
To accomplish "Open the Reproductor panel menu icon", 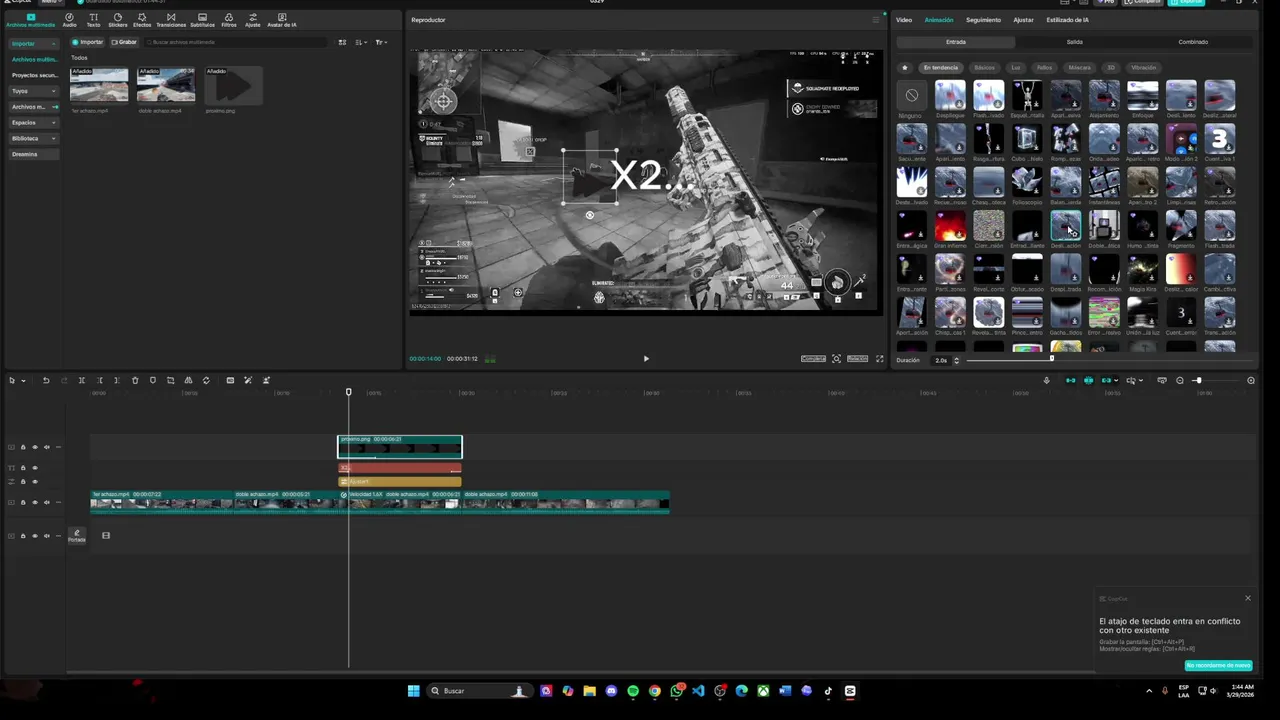I will coord(876,20).
